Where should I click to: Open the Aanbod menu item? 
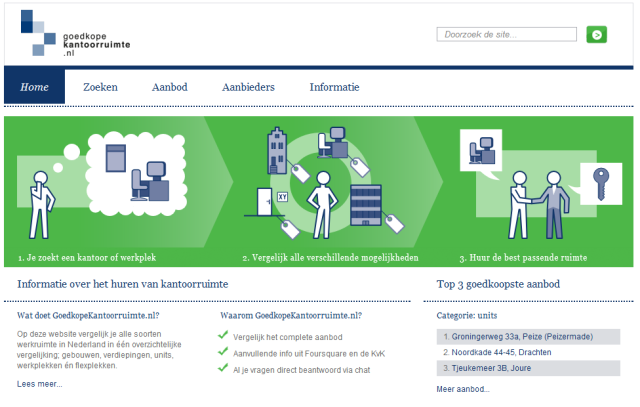click(170, 87)
